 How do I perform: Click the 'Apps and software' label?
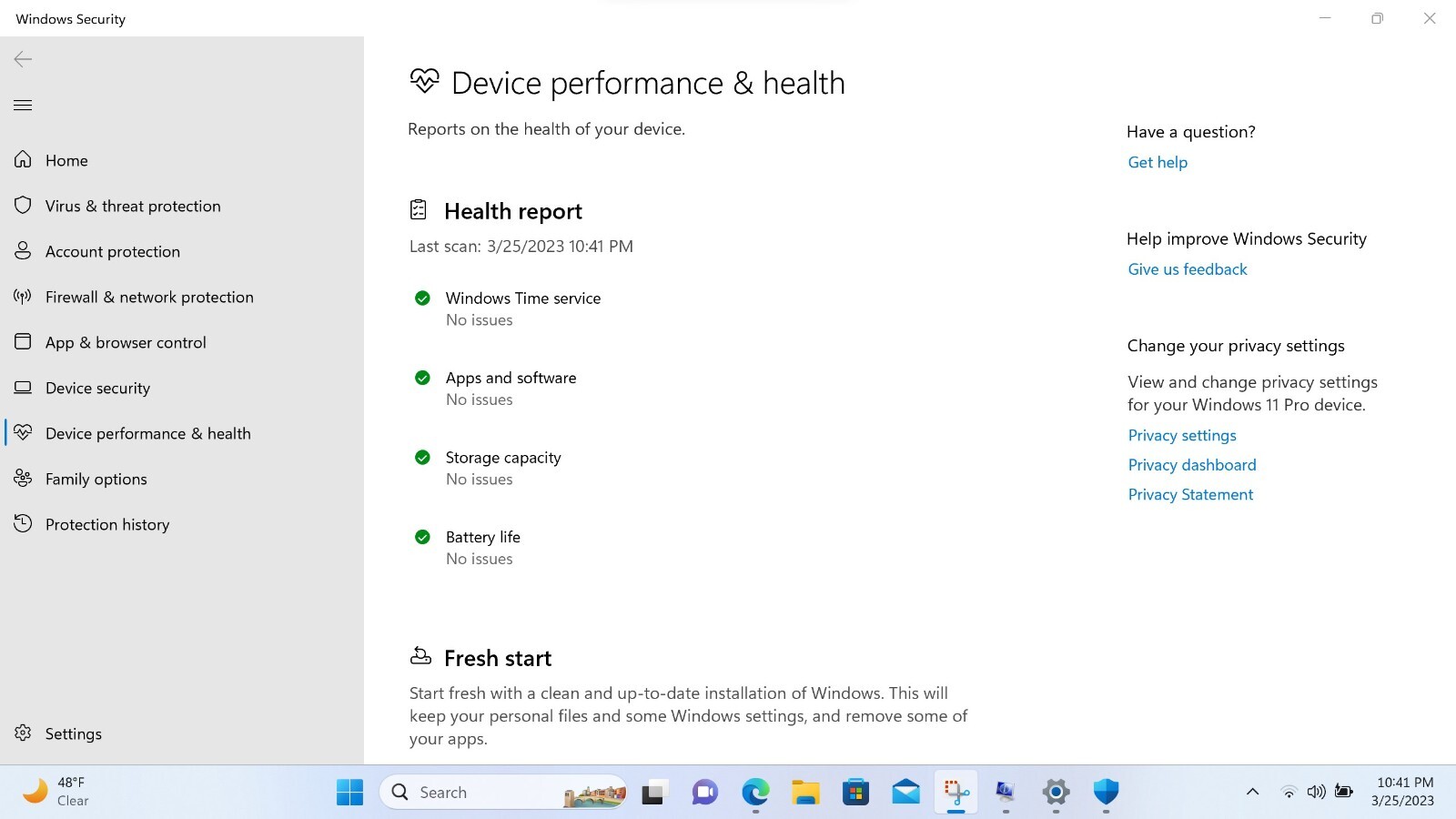(x=511, y=378)
